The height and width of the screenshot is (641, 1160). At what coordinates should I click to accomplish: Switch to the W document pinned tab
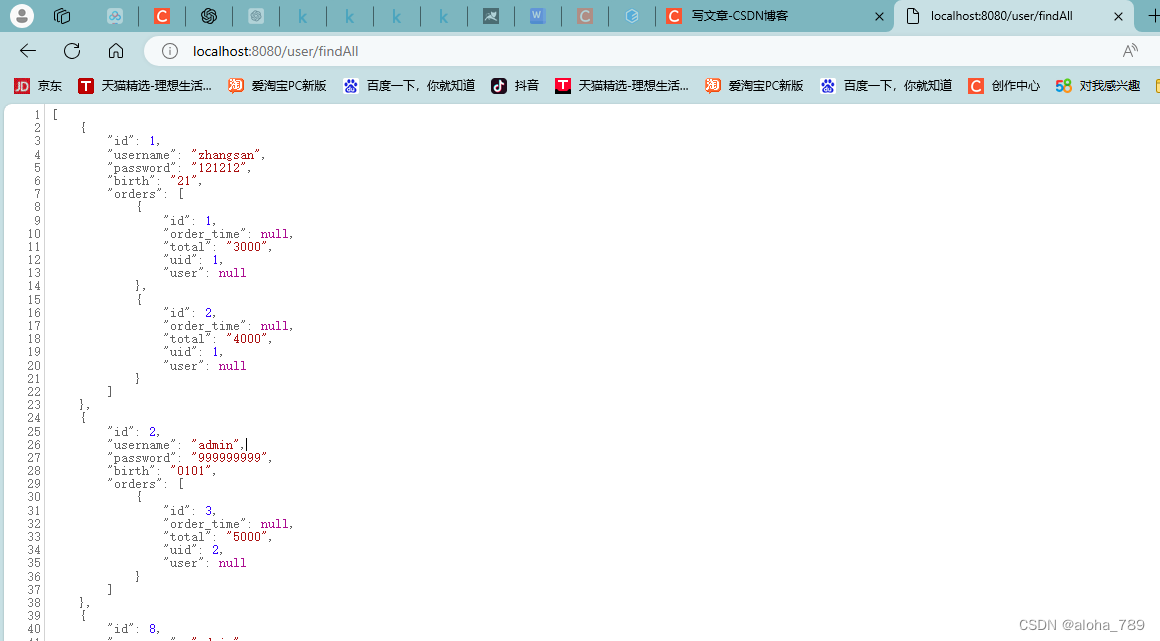537,16
